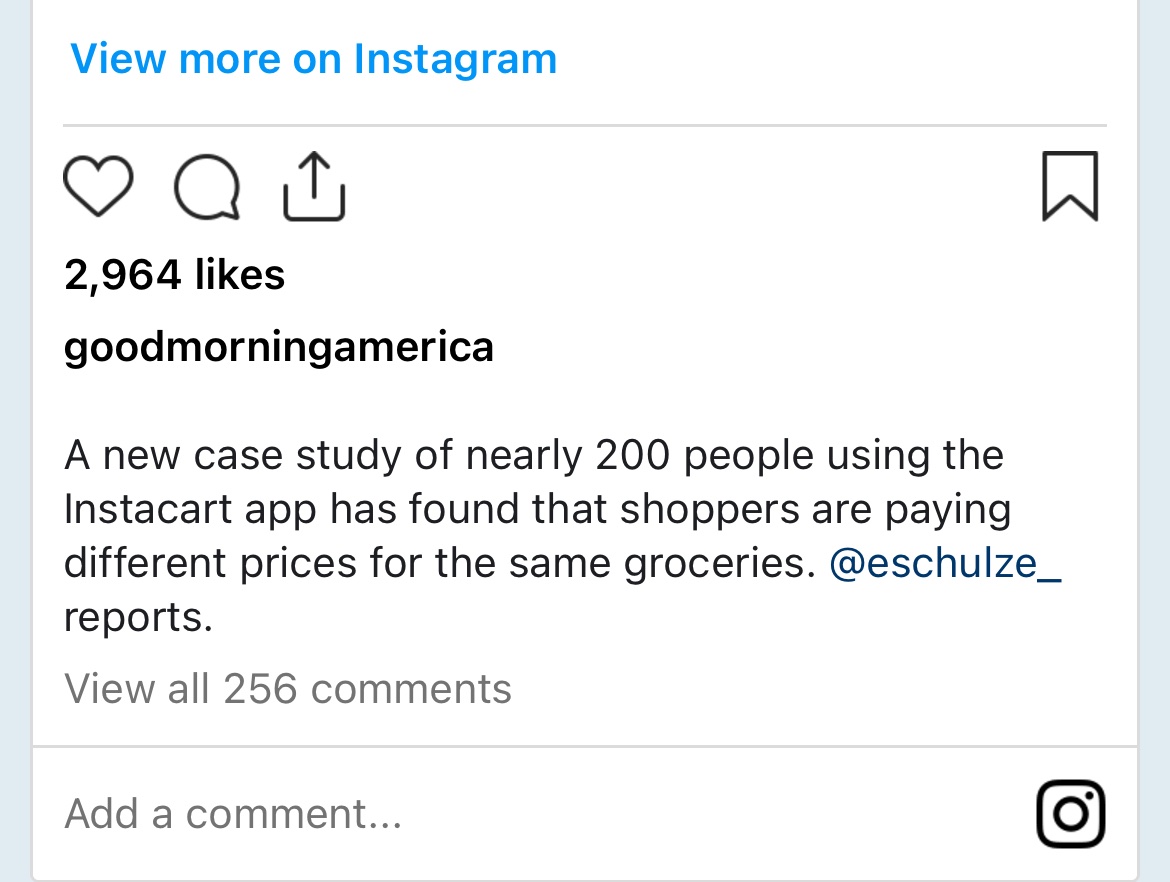The width and height of the screenshot is (1170, 882).
Task: Click the "2,964 likes" count
Action: [175, 275]
